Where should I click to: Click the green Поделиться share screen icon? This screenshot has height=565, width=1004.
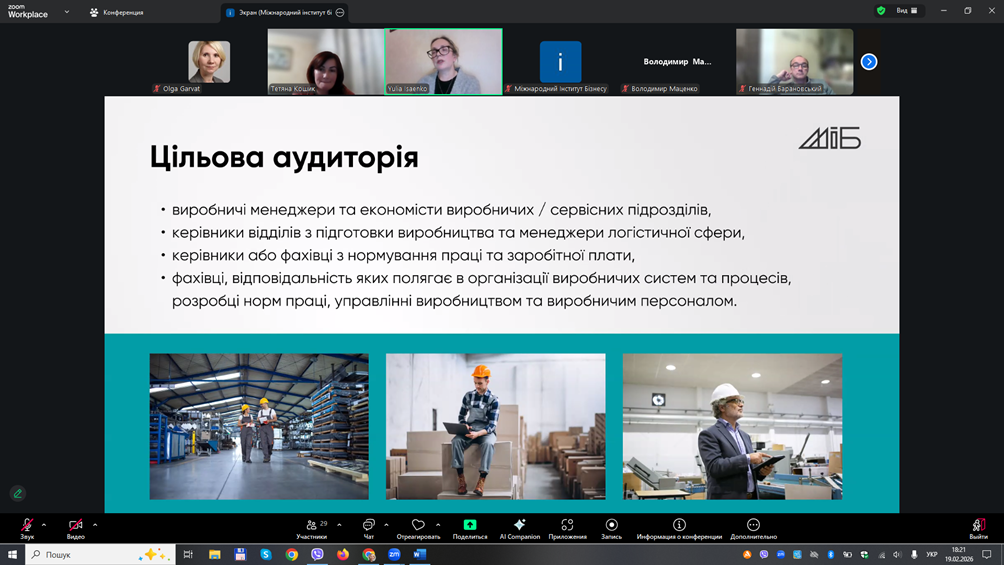point(469,526)
